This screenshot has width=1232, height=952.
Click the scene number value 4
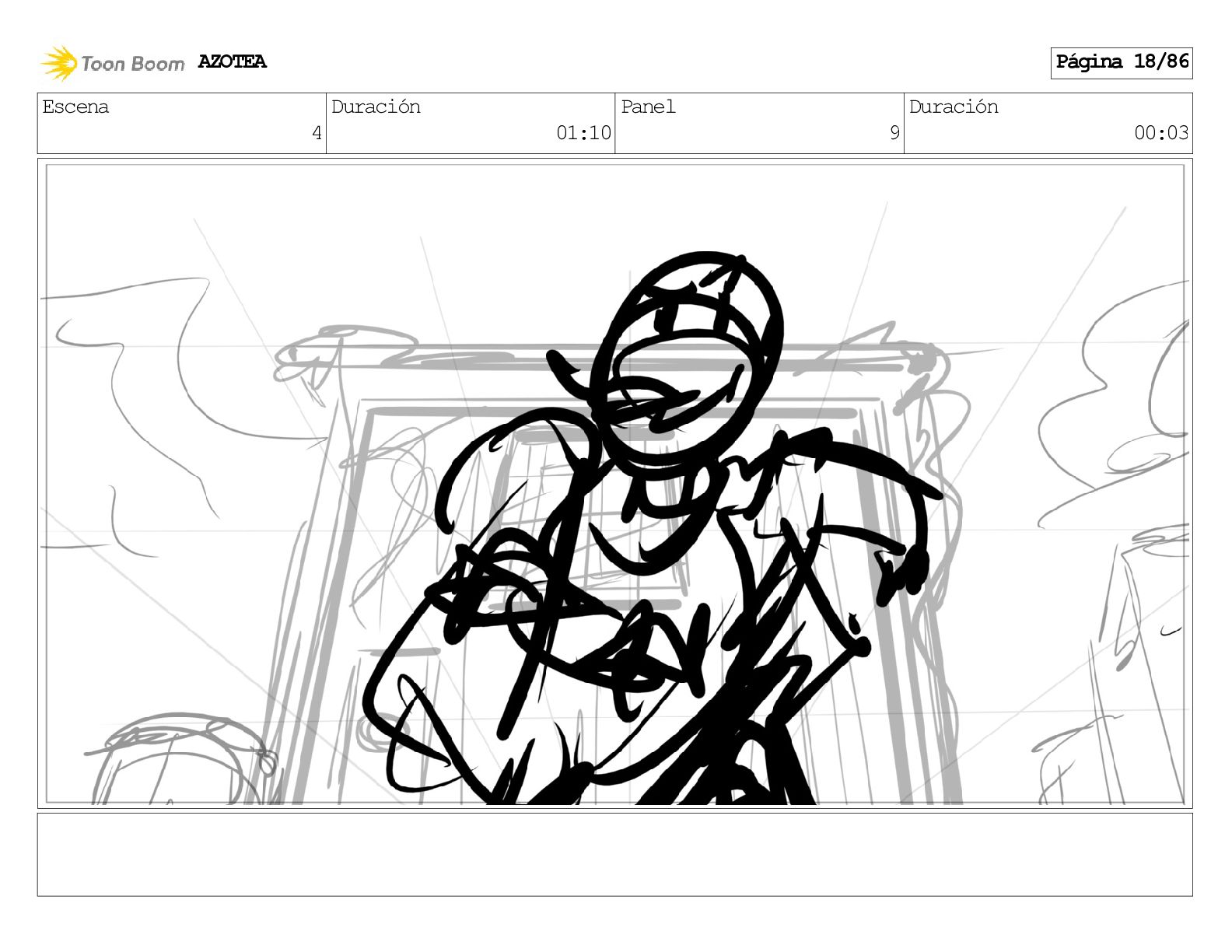point(317,133)
